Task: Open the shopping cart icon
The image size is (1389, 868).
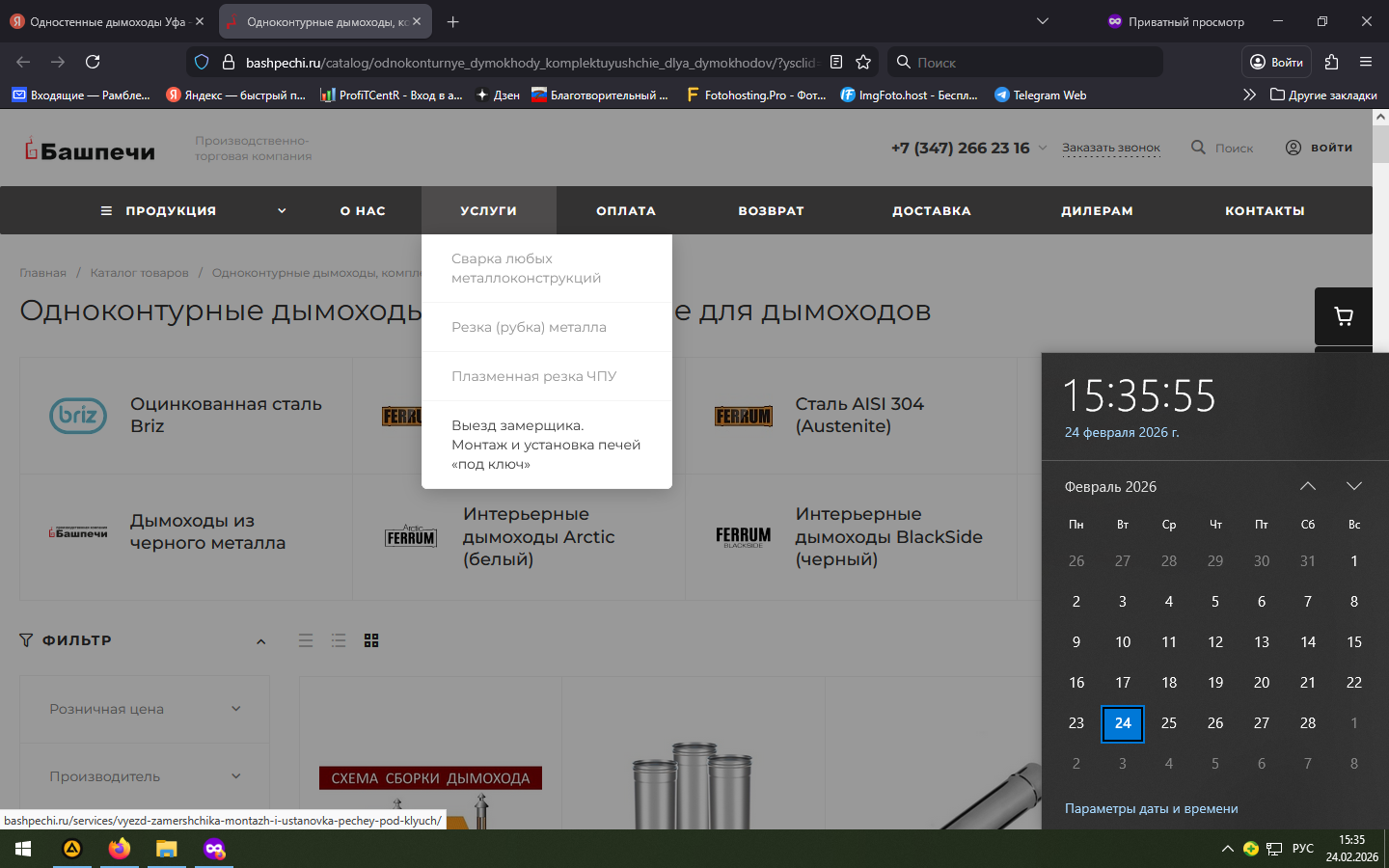Action: tap(1343, 316)
